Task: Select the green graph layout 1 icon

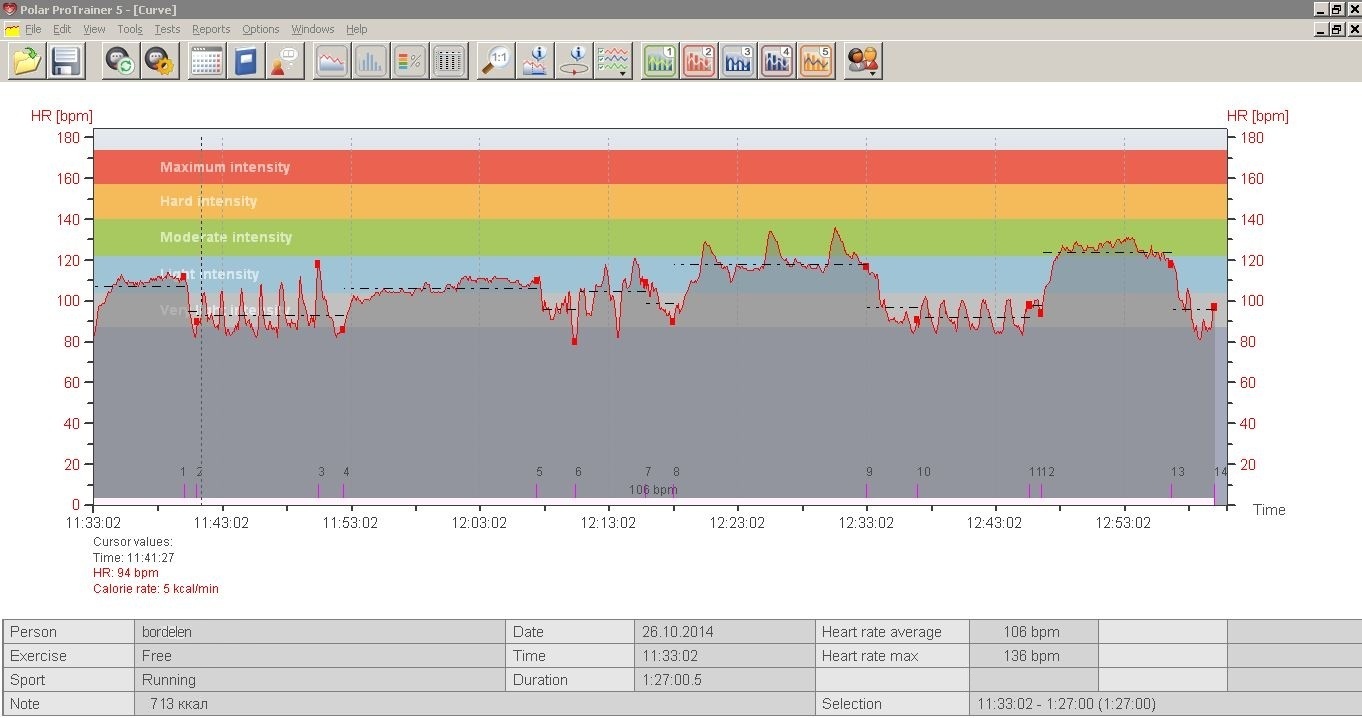Action: pyautogui.click(x=660, y=62)
